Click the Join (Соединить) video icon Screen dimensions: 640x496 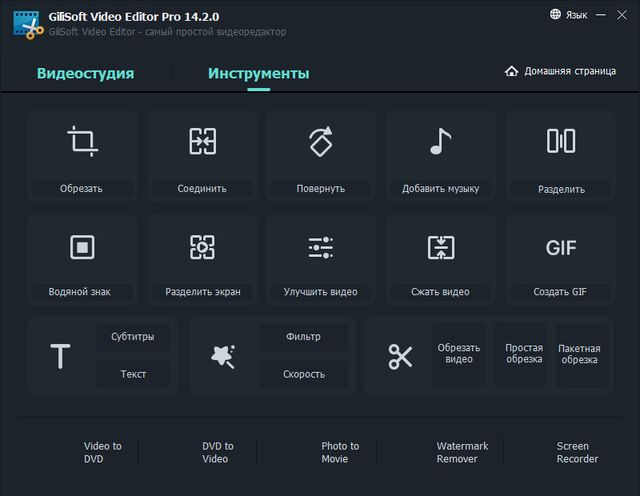point(202,141)
